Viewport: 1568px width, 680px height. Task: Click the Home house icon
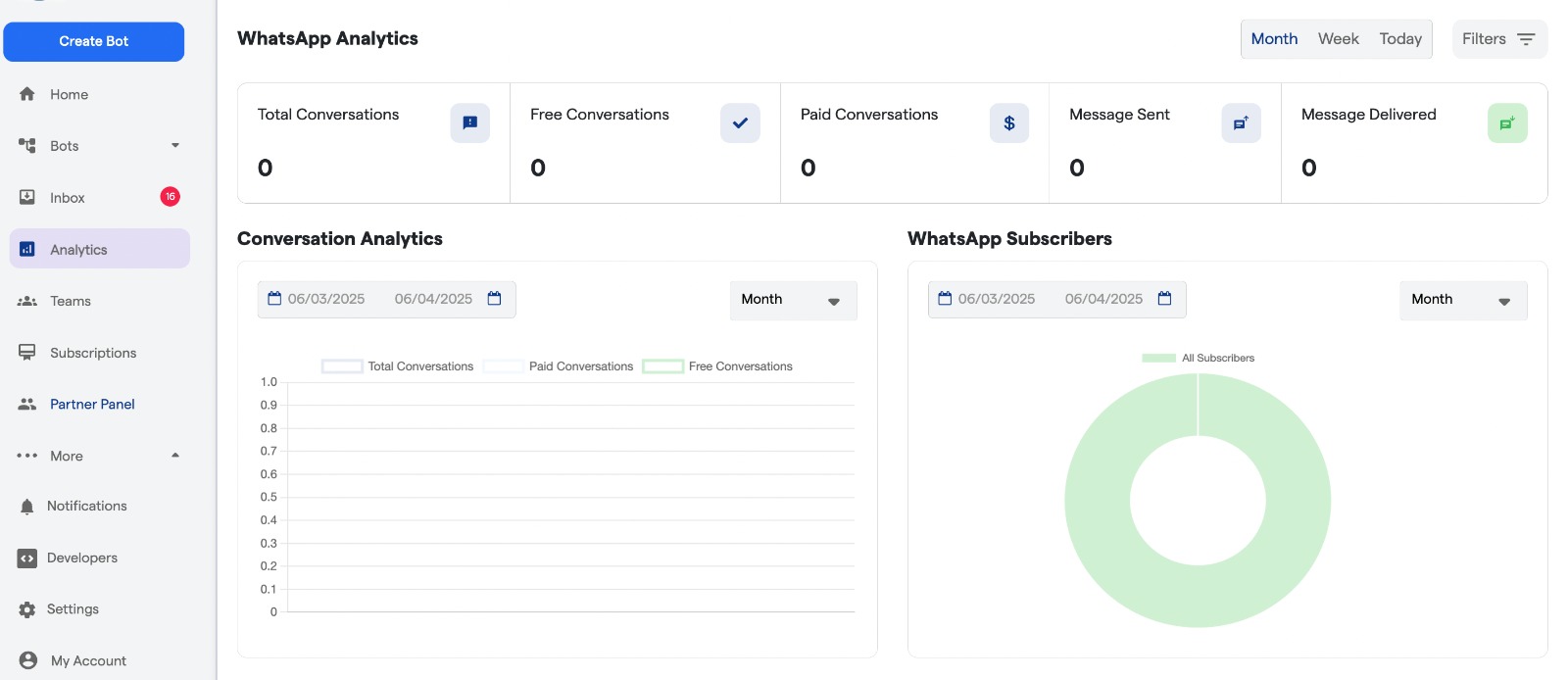click(27, 94)
